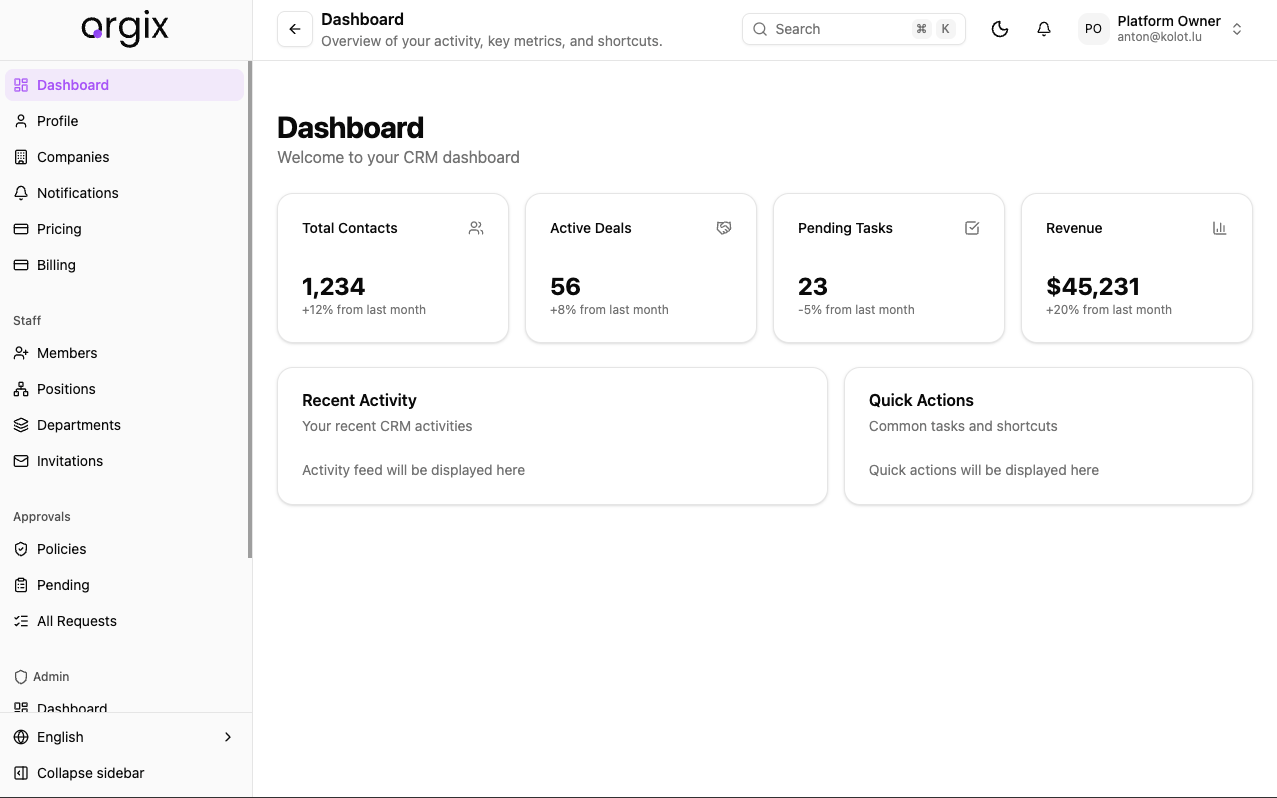Open the Companies sidebar menu item
The width and height of the screenshot is (1277, 798).
pos(73,157)
